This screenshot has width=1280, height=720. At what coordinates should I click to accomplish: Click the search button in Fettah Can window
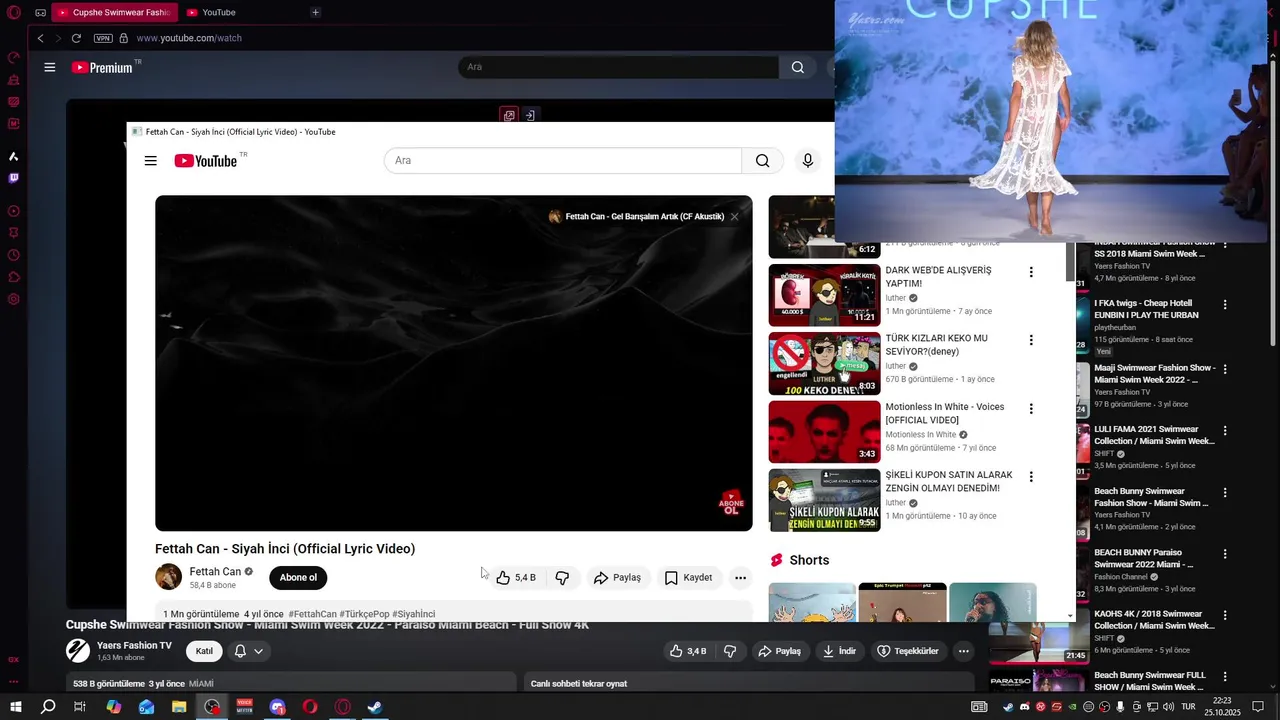763,161
